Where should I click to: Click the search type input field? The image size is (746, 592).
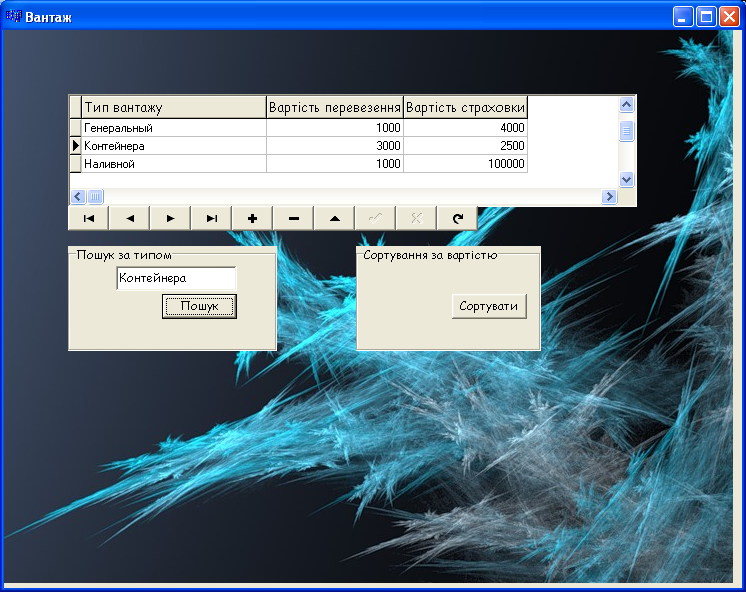176,278
